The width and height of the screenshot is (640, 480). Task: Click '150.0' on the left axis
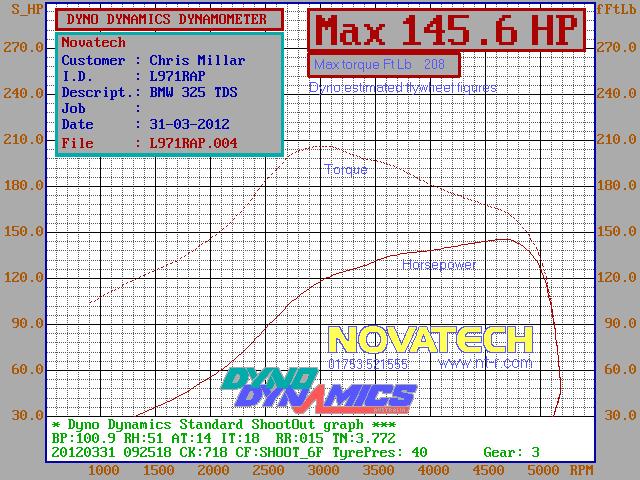point(24,232)
